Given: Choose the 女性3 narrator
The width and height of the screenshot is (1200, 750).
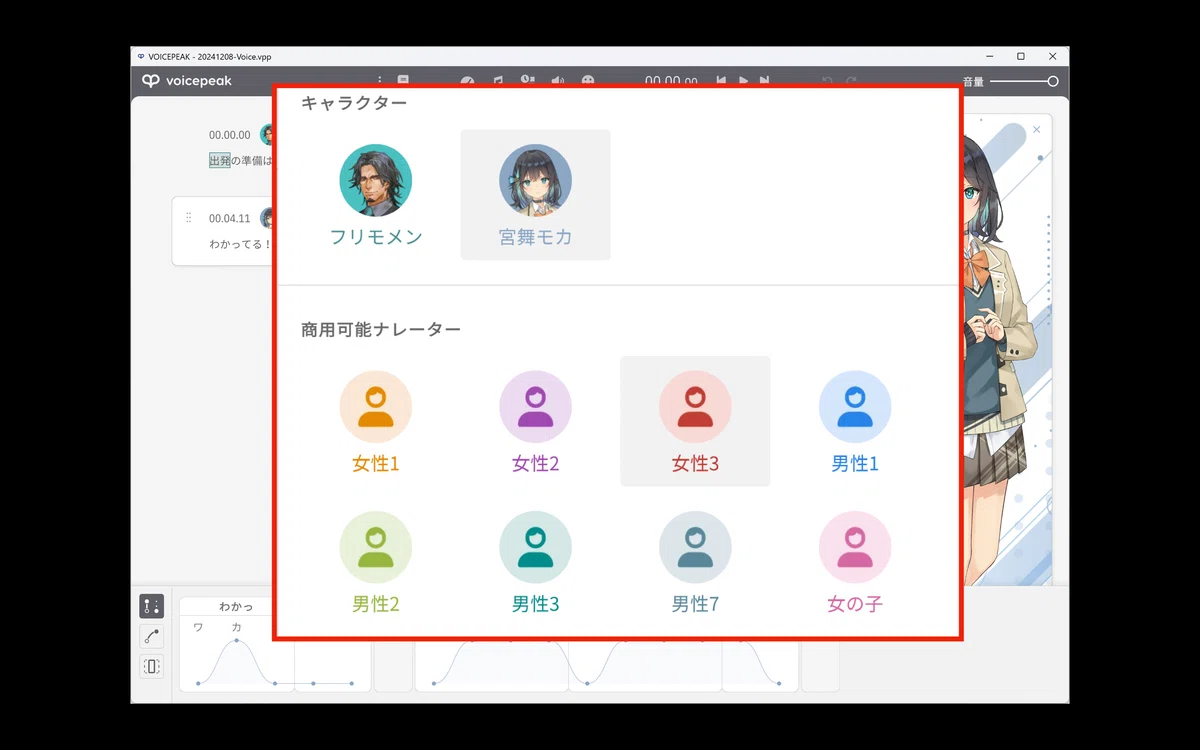Looking at the screenshot, I should (695, 421).
